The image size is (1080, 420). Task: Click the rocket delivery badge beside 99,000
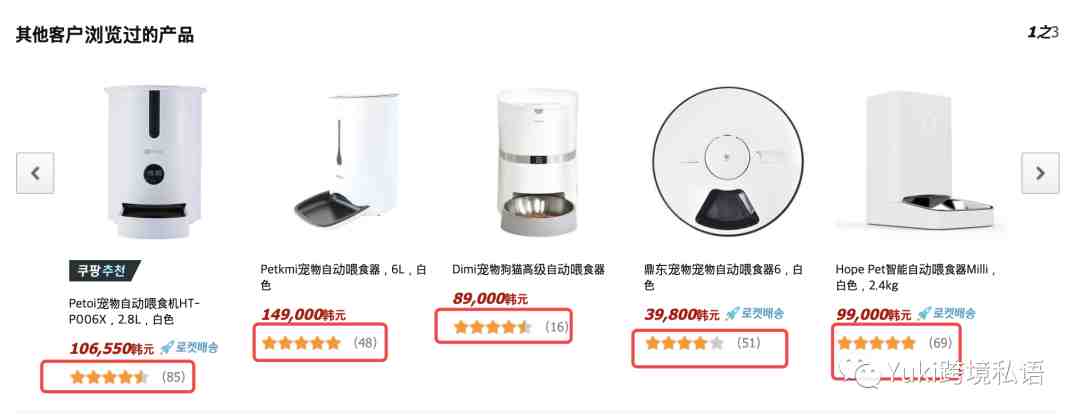(x=946, y=314)
